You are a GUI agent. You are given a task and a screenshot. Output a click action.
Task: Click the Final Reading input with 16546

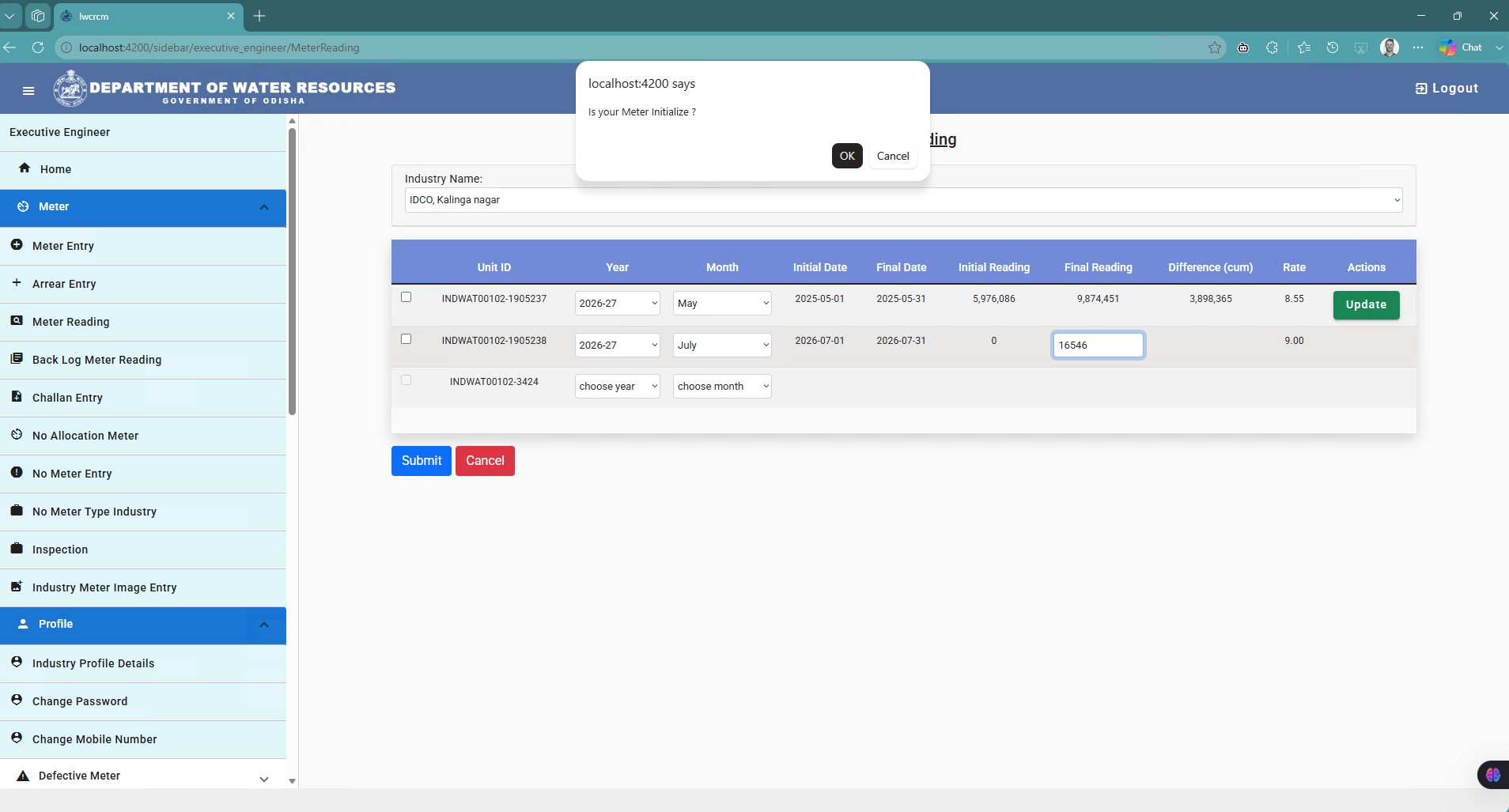pyautogui.click(x=1098, y=346)
